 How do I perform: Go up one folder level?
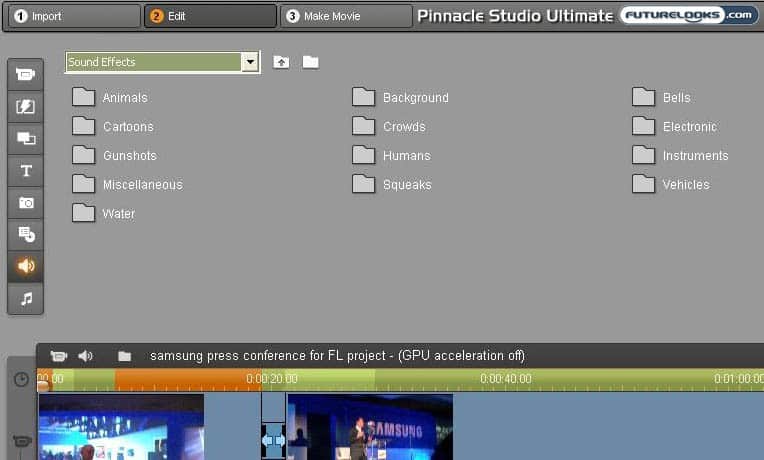tap(282, 62)
